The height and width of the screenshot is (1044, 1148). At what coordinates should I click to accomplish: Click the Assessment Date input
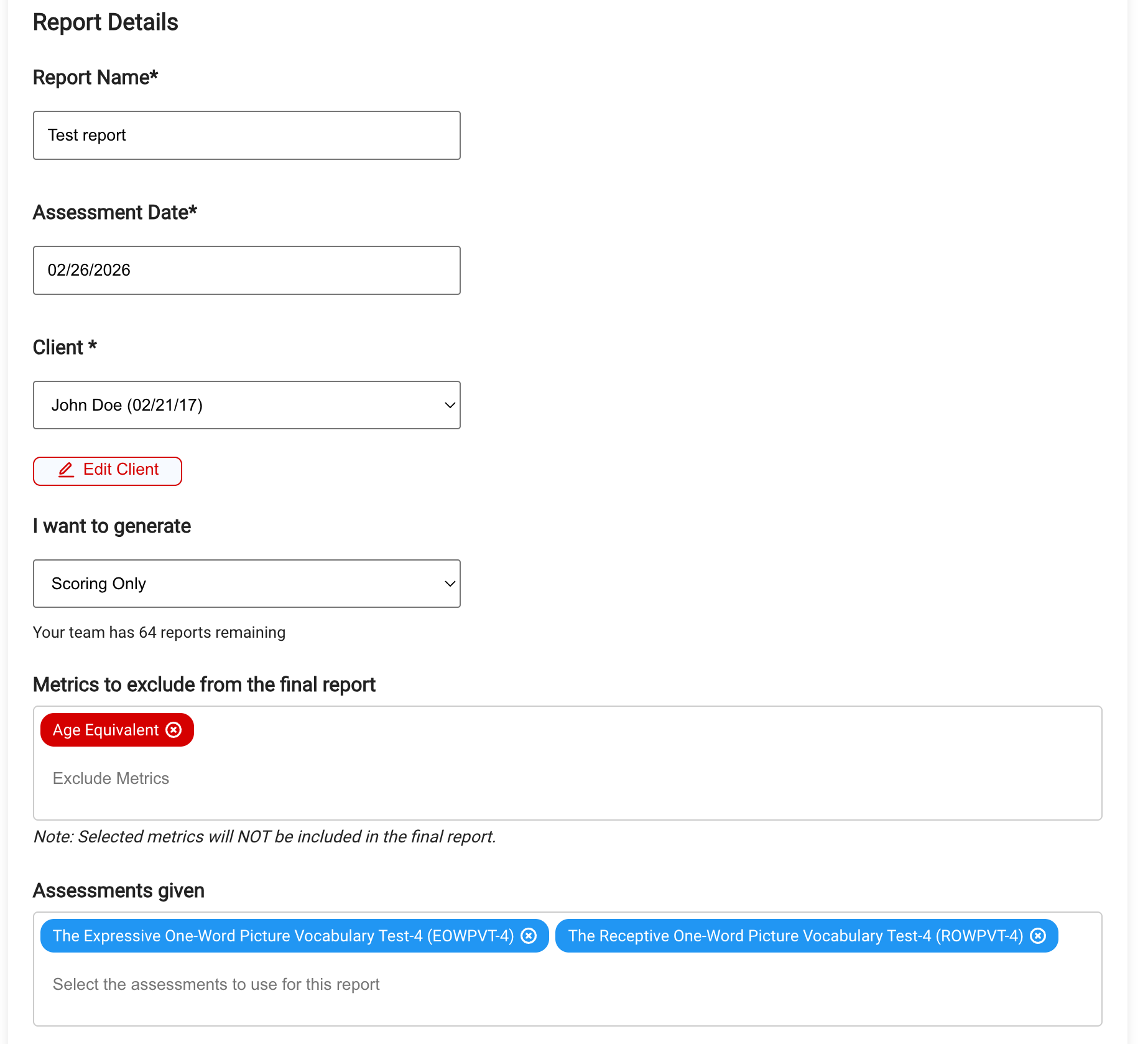247,270
